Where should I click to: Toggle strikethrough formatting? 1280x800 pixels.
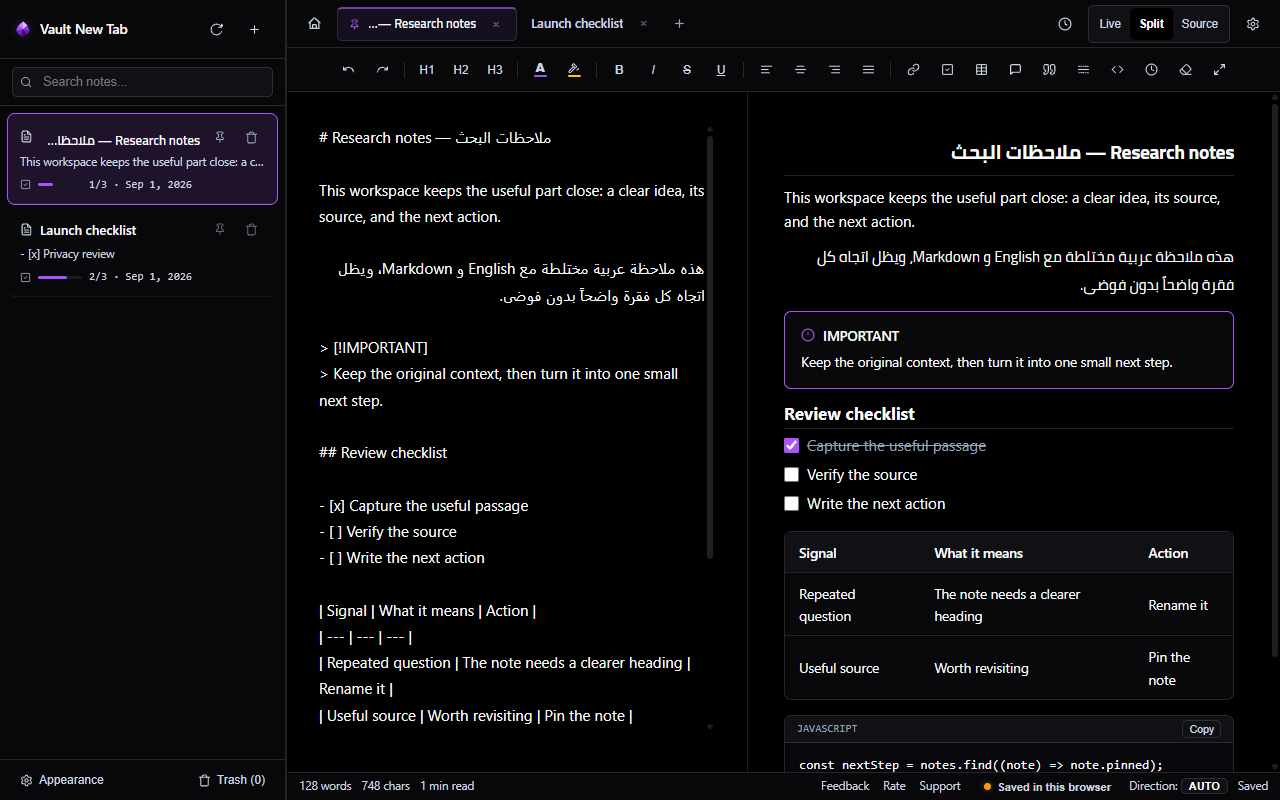pyautogui.click(x=687, y=70)
